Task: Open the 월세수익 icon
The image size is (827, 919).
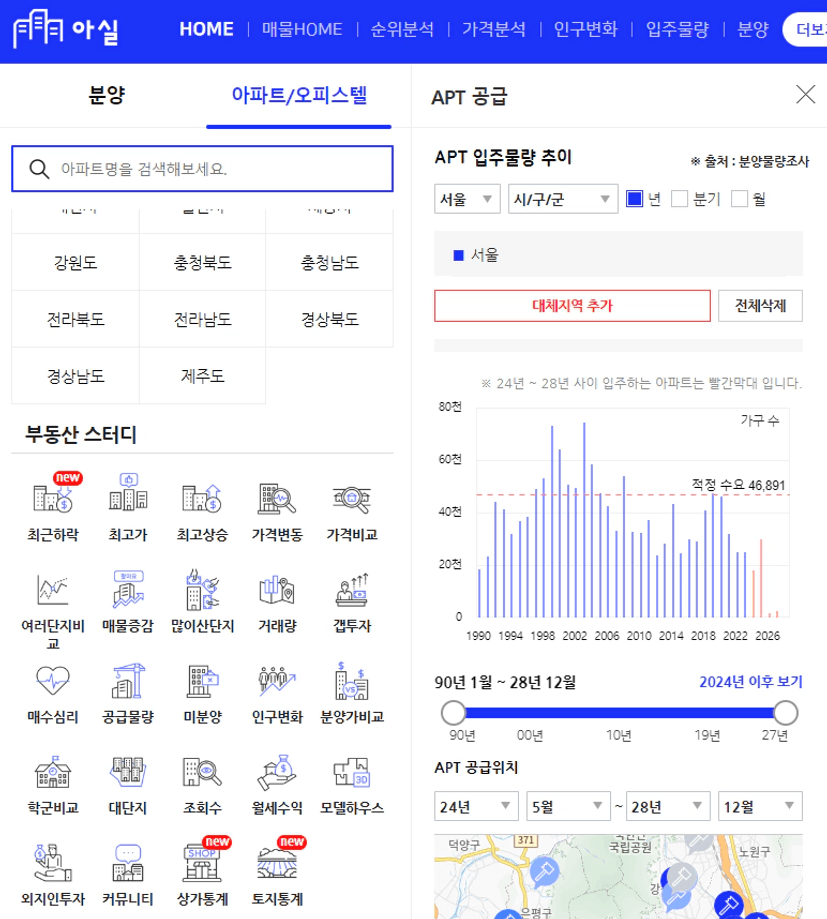Action: pyautogui.click(x=277, y=772)
